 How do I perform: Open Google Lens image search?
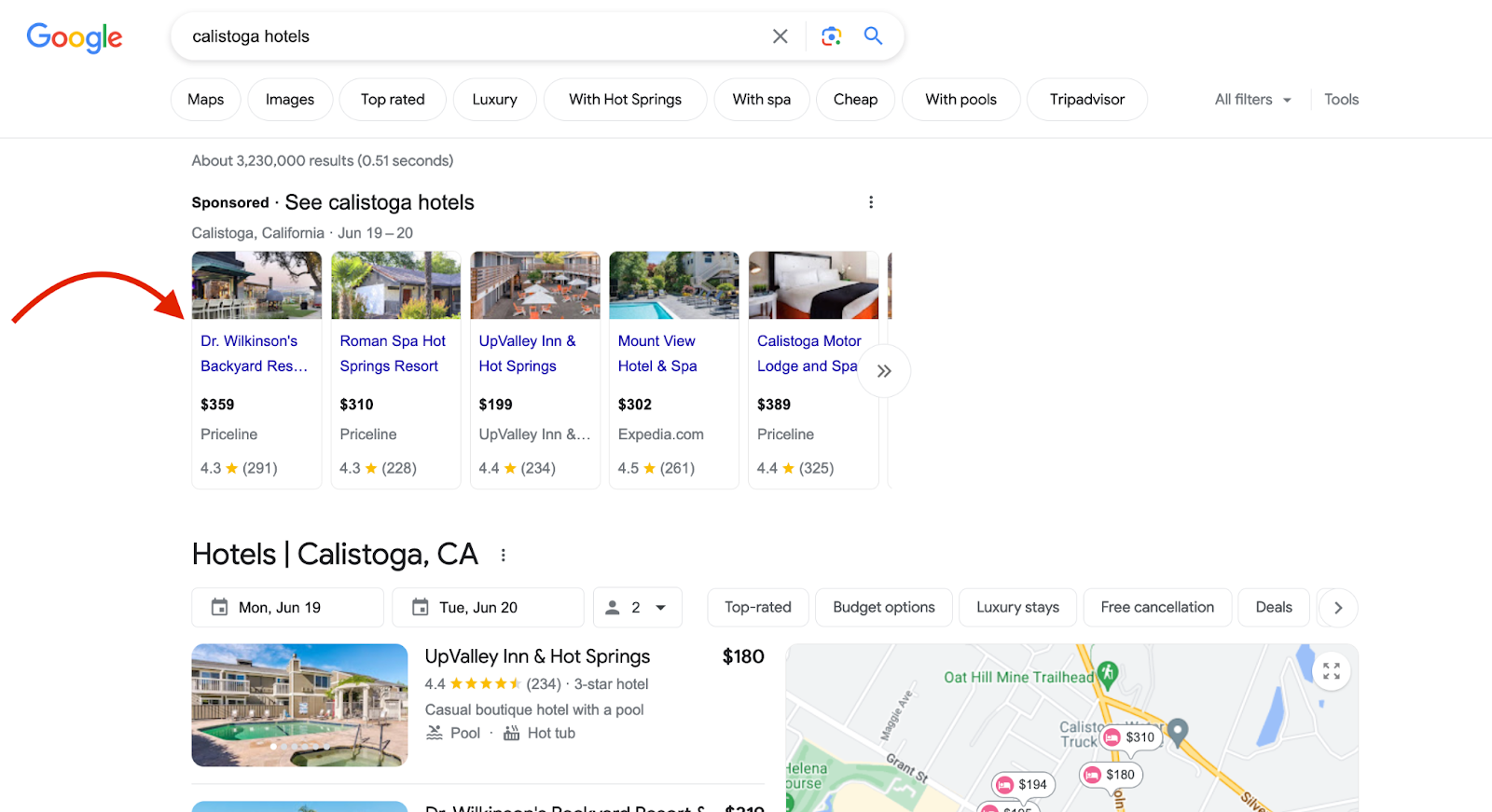click(x=831, y=36)
